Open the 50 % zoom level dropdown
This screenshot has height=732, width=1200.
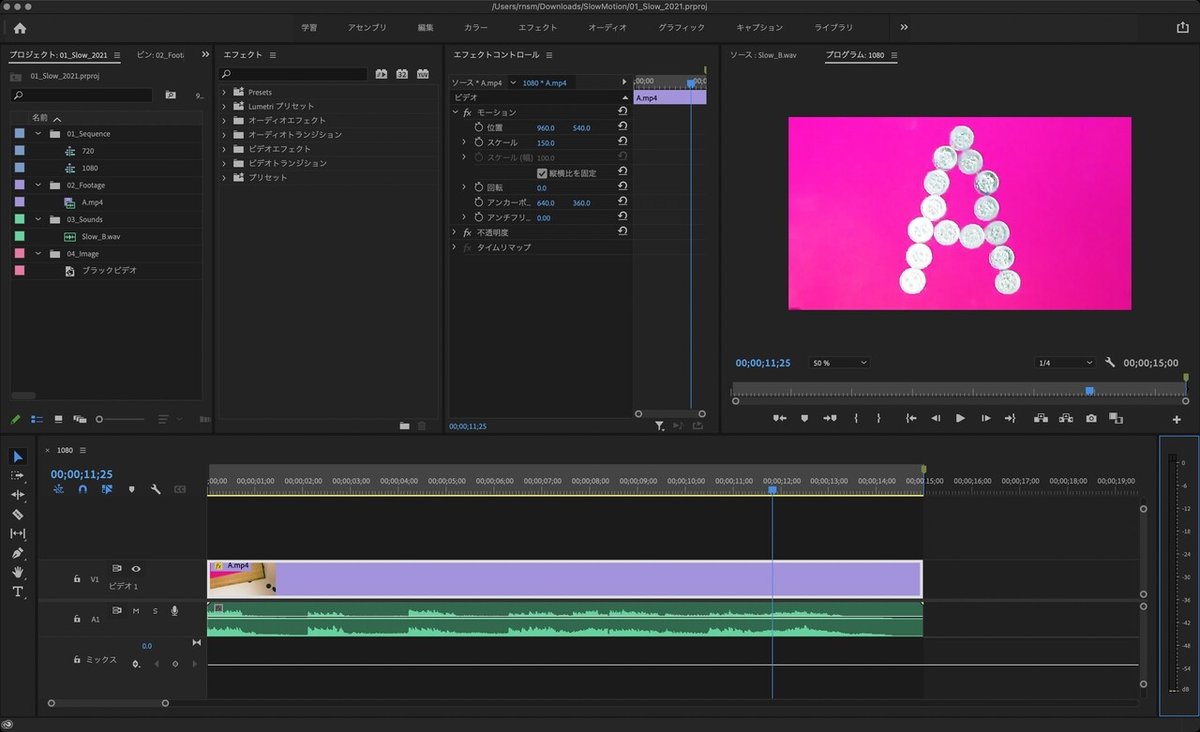click(839, 363)
